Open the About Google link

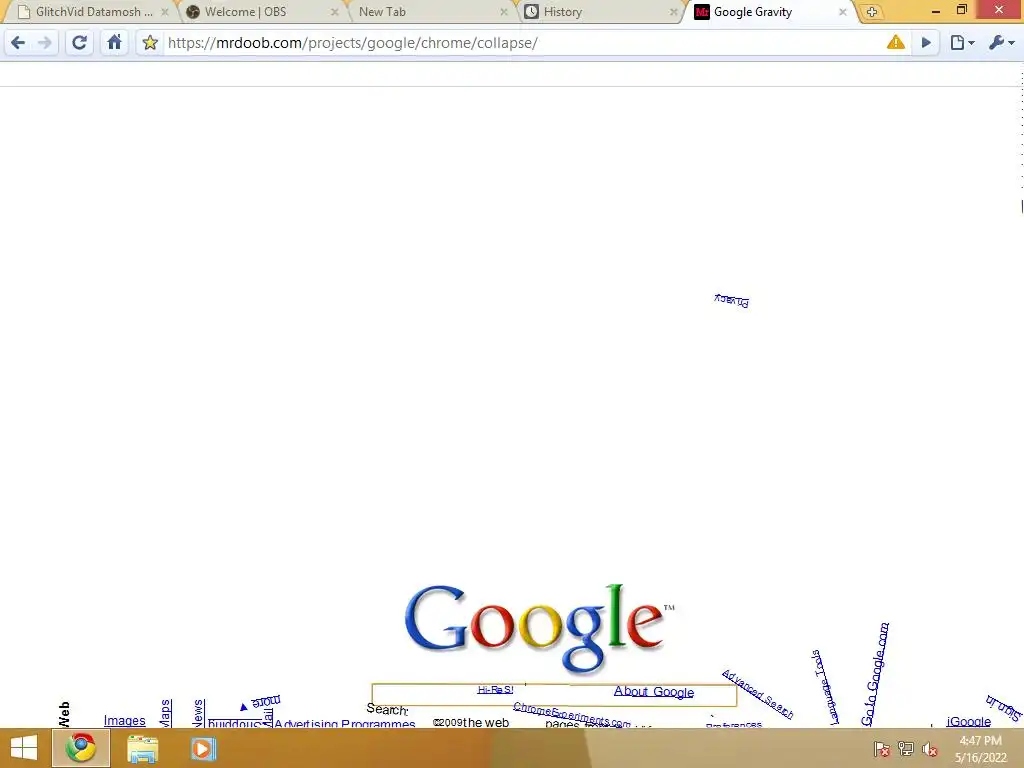tap(654, 692)
